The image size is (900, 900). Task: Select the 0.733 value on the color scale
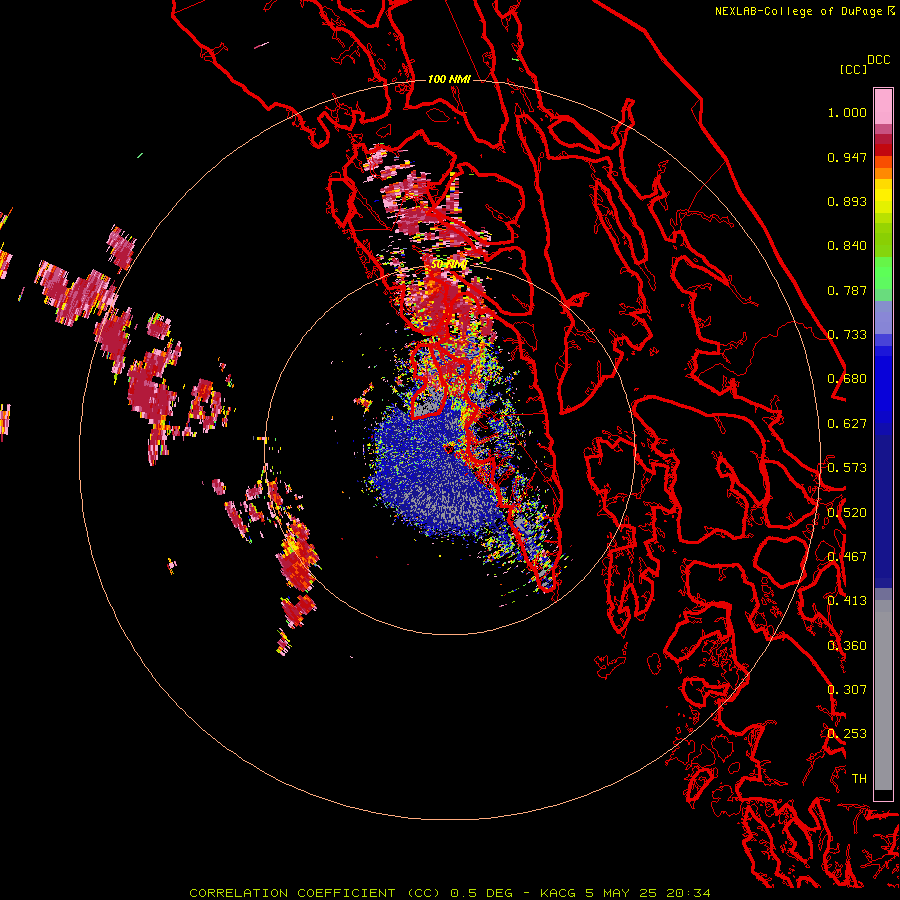(x=847, y=335)
